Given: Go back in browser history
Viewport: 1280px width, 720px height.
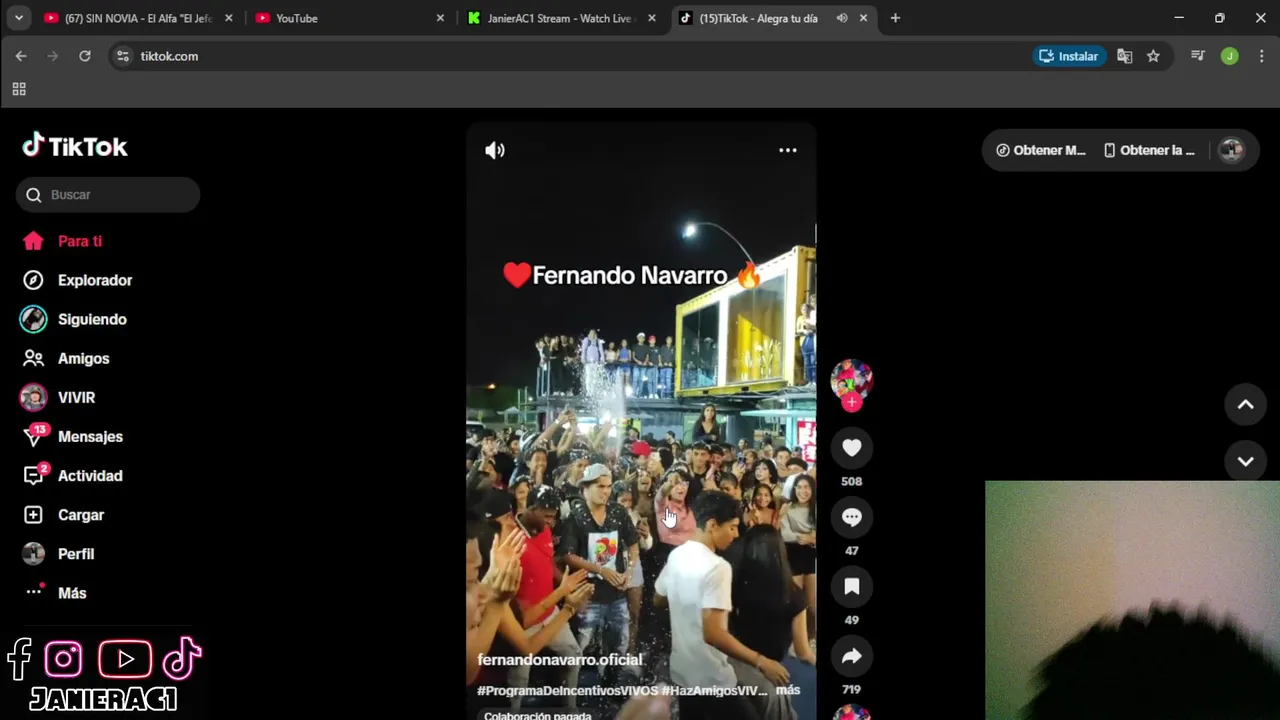Looking at the screenshot, I should point(21,56).
